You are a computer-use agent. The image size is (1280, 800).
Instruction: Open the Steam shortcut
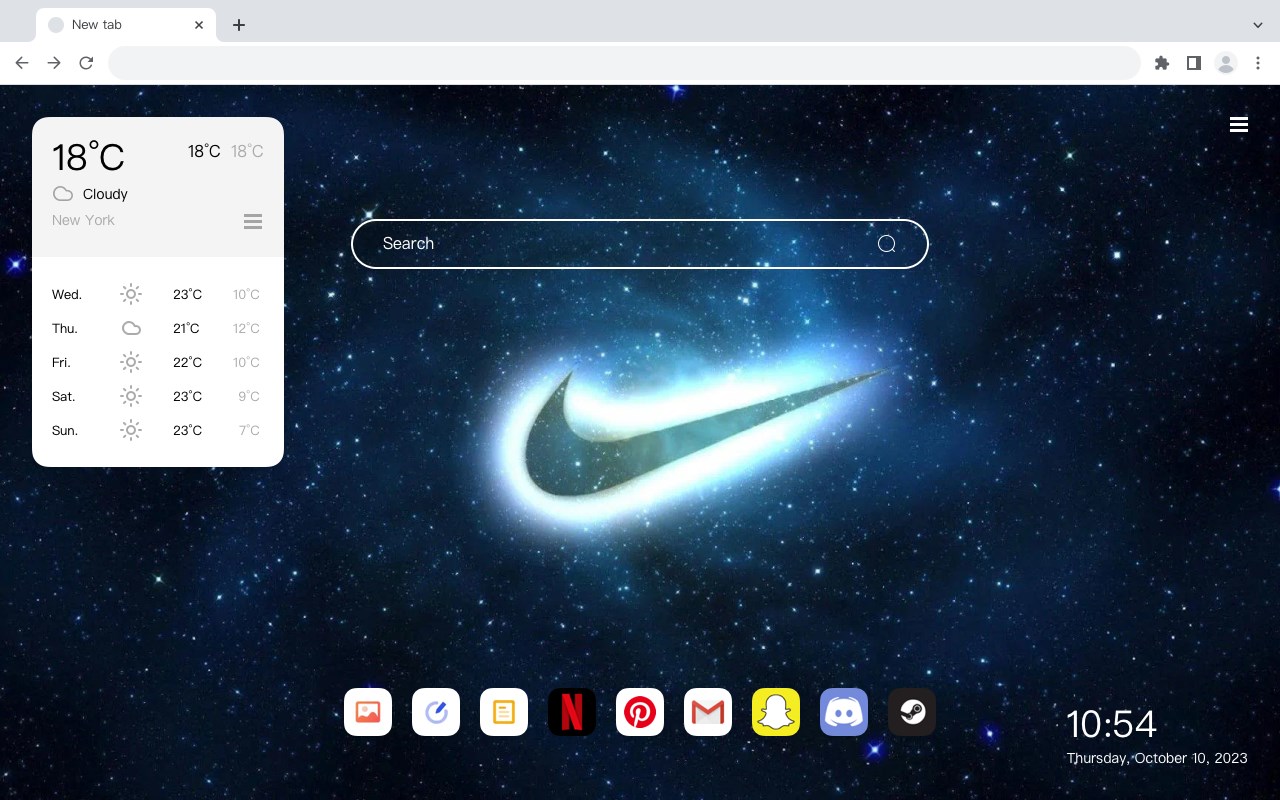tap(912, 712)
